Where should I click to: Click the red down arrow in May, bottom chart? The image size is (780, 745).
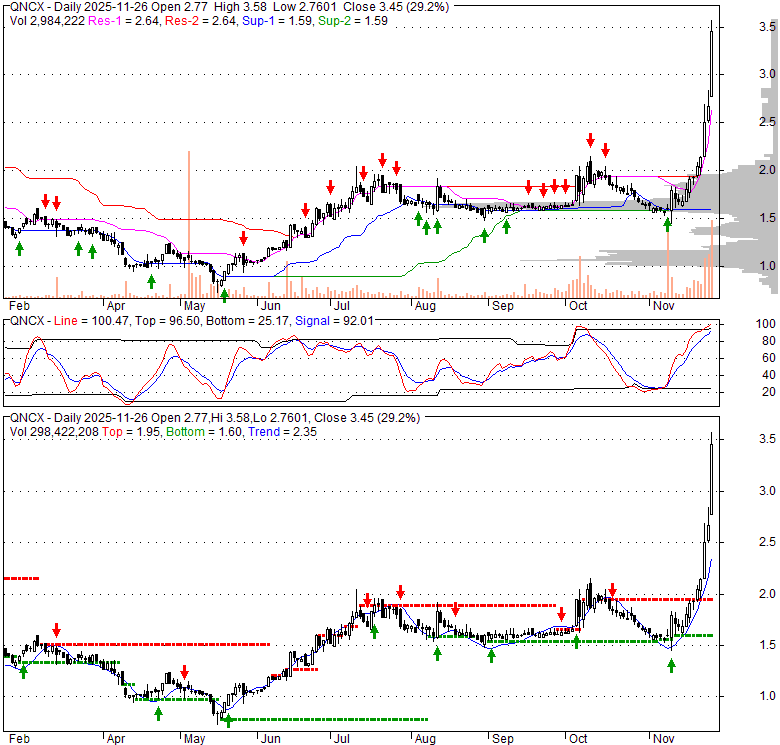click(184, 672)
